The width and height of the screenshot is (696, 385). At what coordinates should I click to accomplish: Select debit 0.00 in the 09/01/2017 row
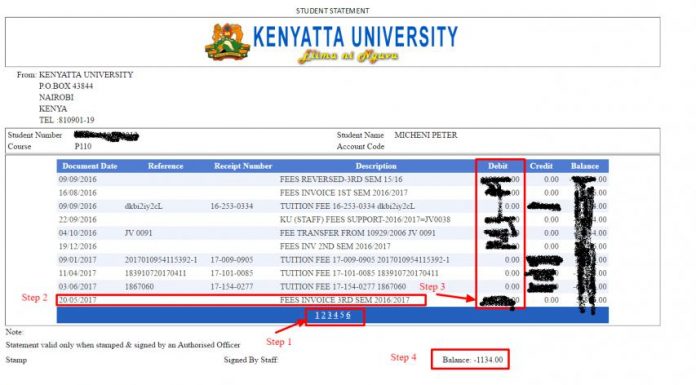pos(512,260)
